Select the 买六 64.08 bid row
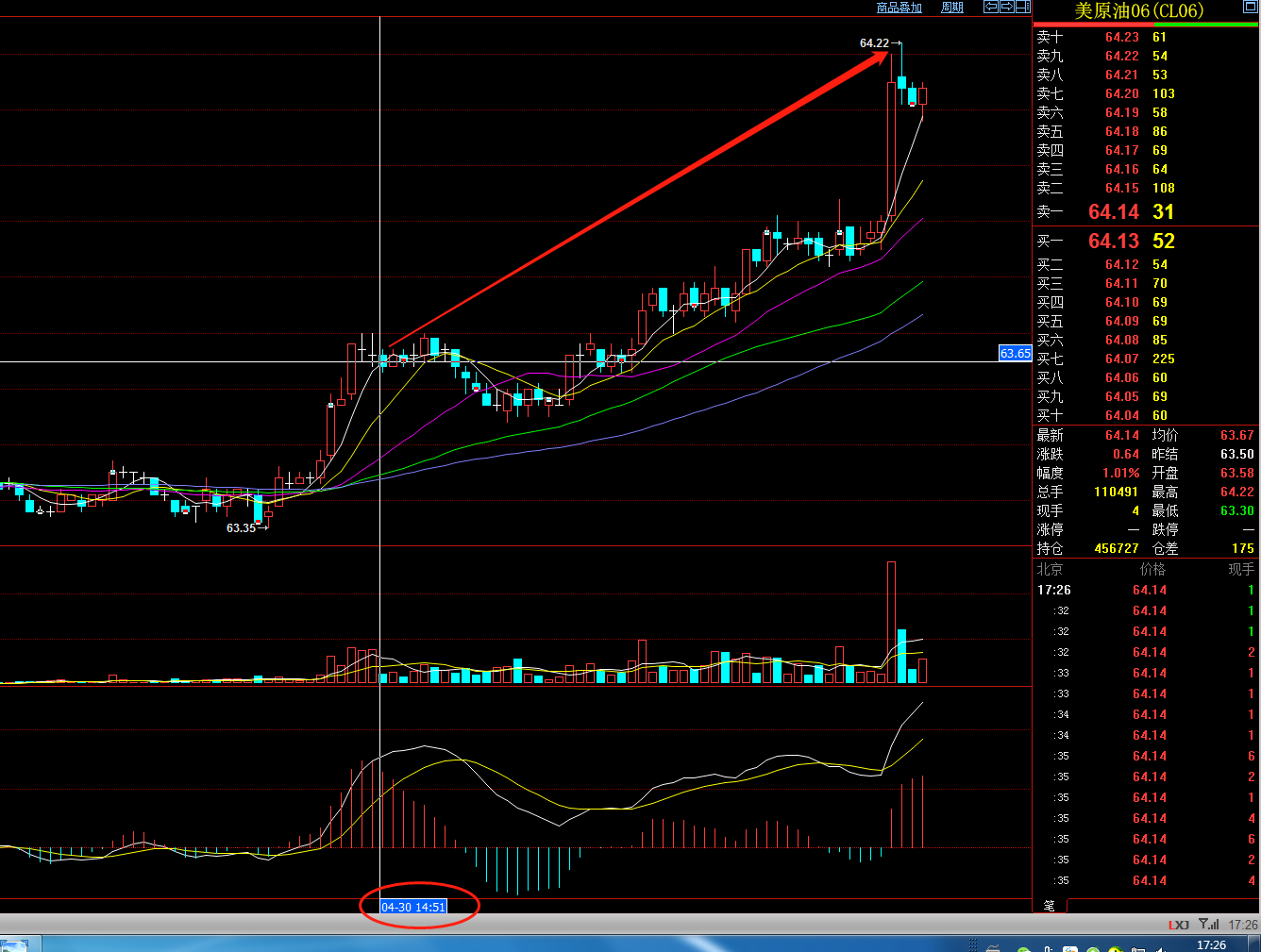 (x=1146, y=340)
